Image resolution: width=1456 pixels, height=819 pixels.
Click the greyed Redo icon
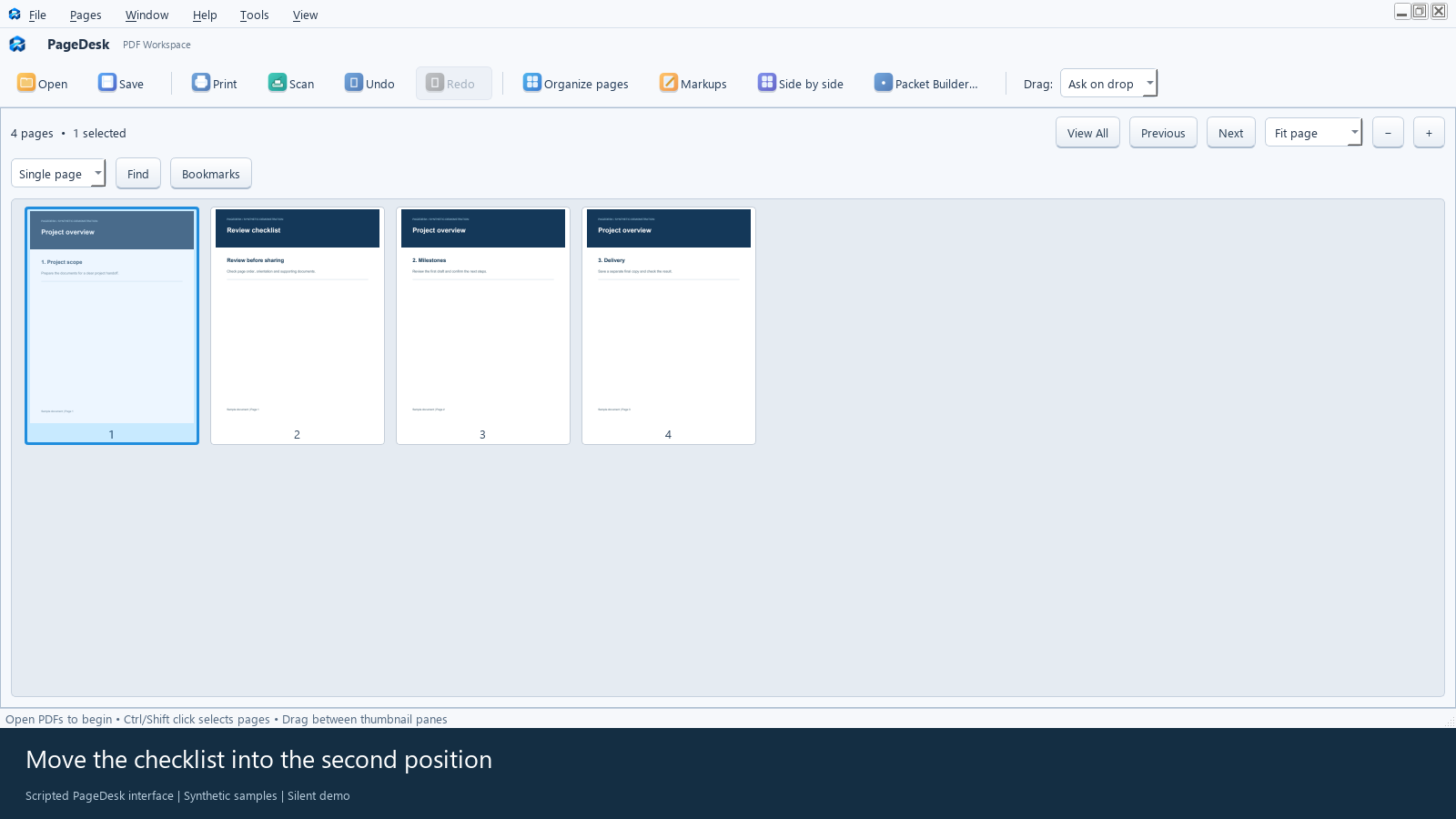(435, 83)
